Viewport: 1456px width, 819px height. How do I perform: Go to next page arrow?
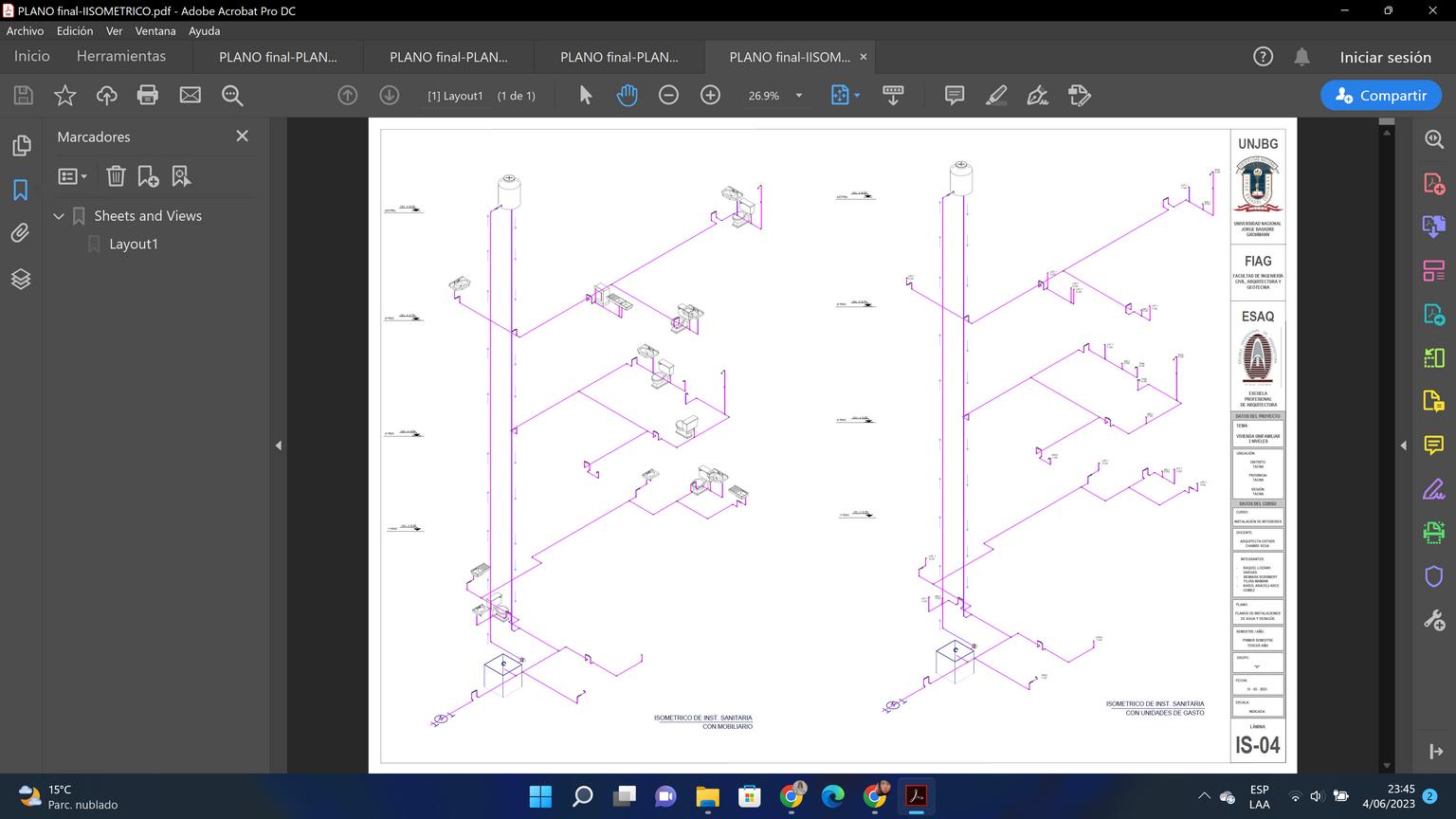[389, 95]
